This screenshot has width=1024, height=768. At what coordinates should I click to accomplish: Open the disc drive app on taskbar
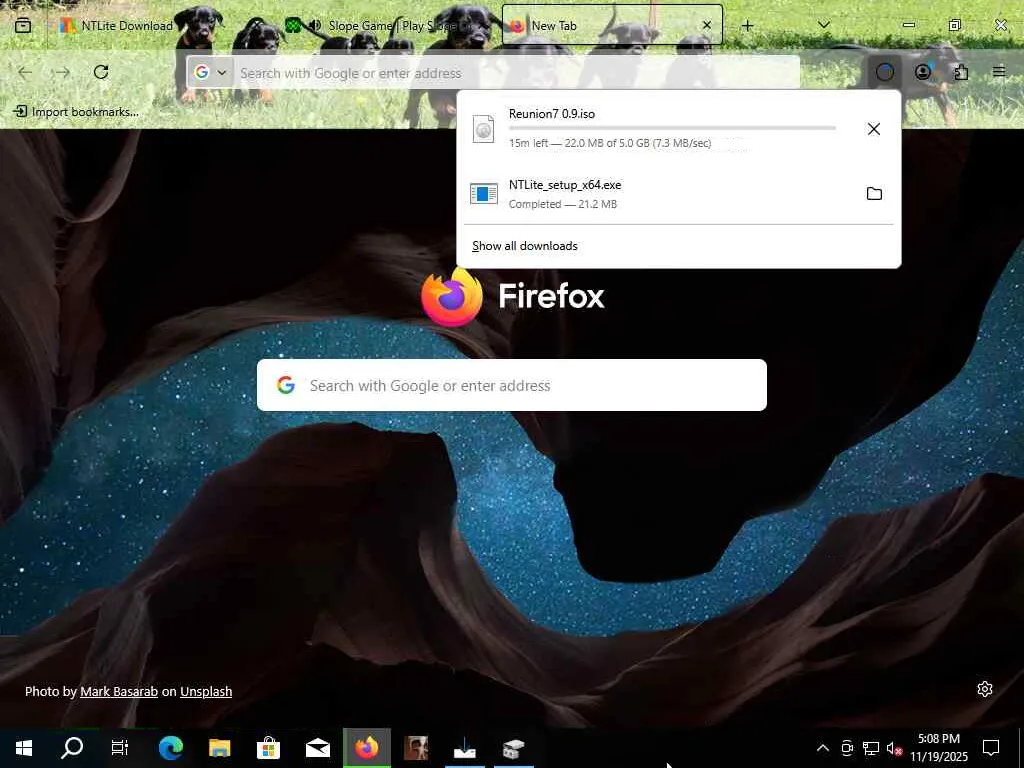[x=514, y=748]
